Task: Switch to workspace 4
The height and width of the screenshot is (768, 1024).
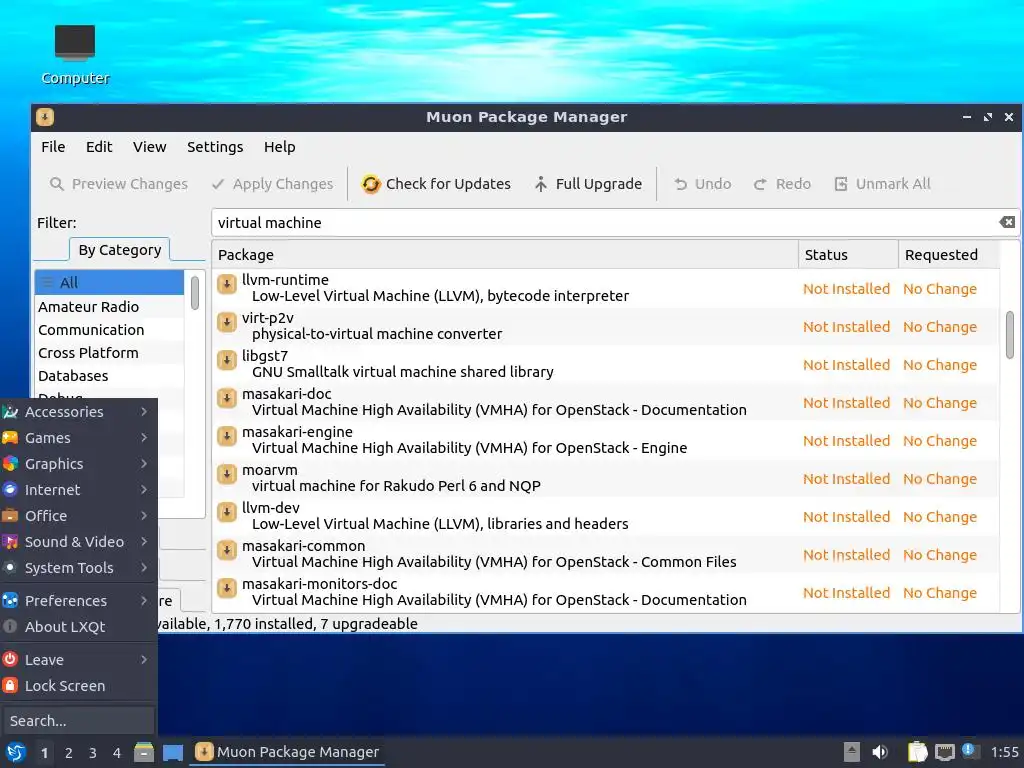Action: 117,753
